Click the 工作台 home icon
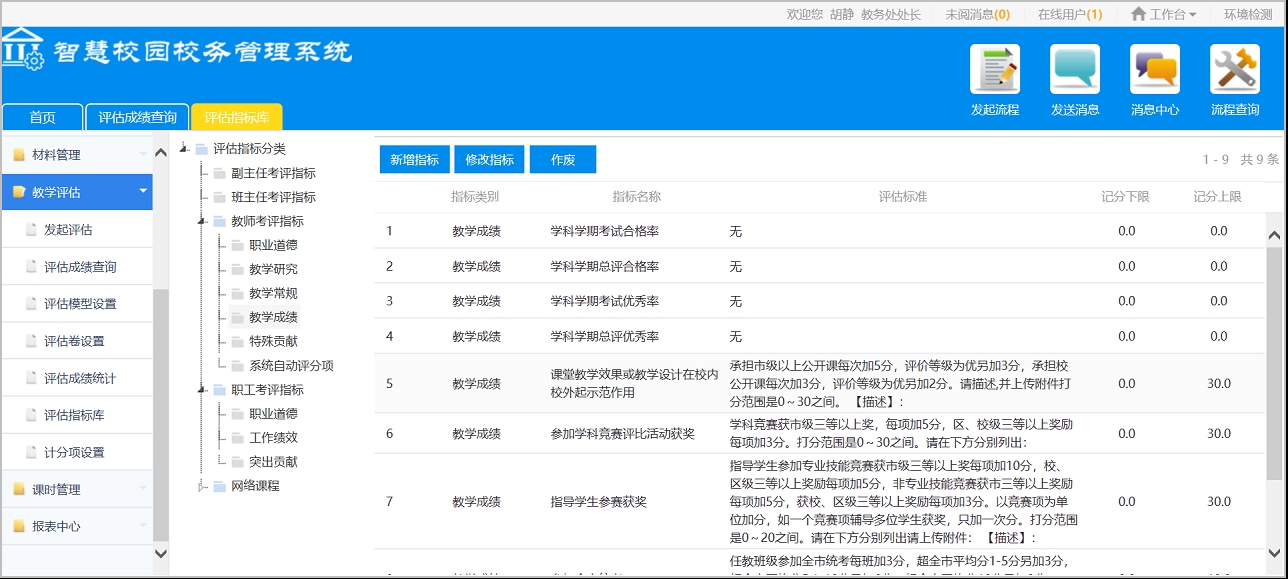 click(x=1138, y=14)
